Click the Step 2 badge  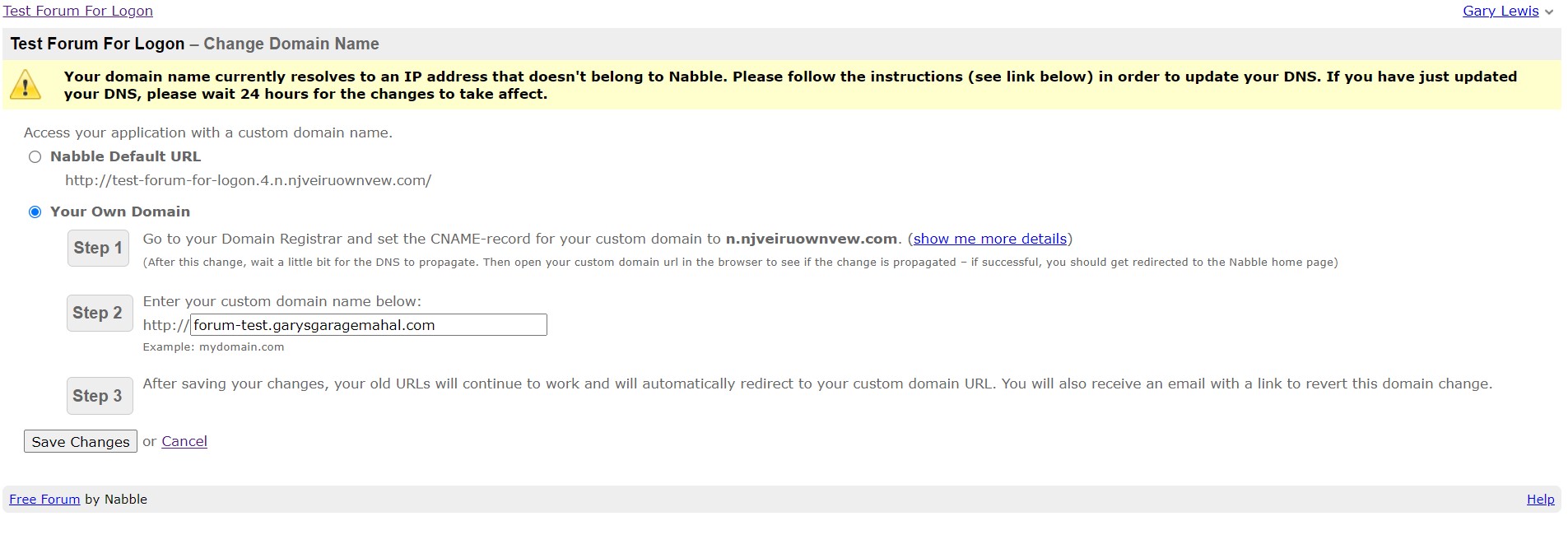[x=98, y=313]
